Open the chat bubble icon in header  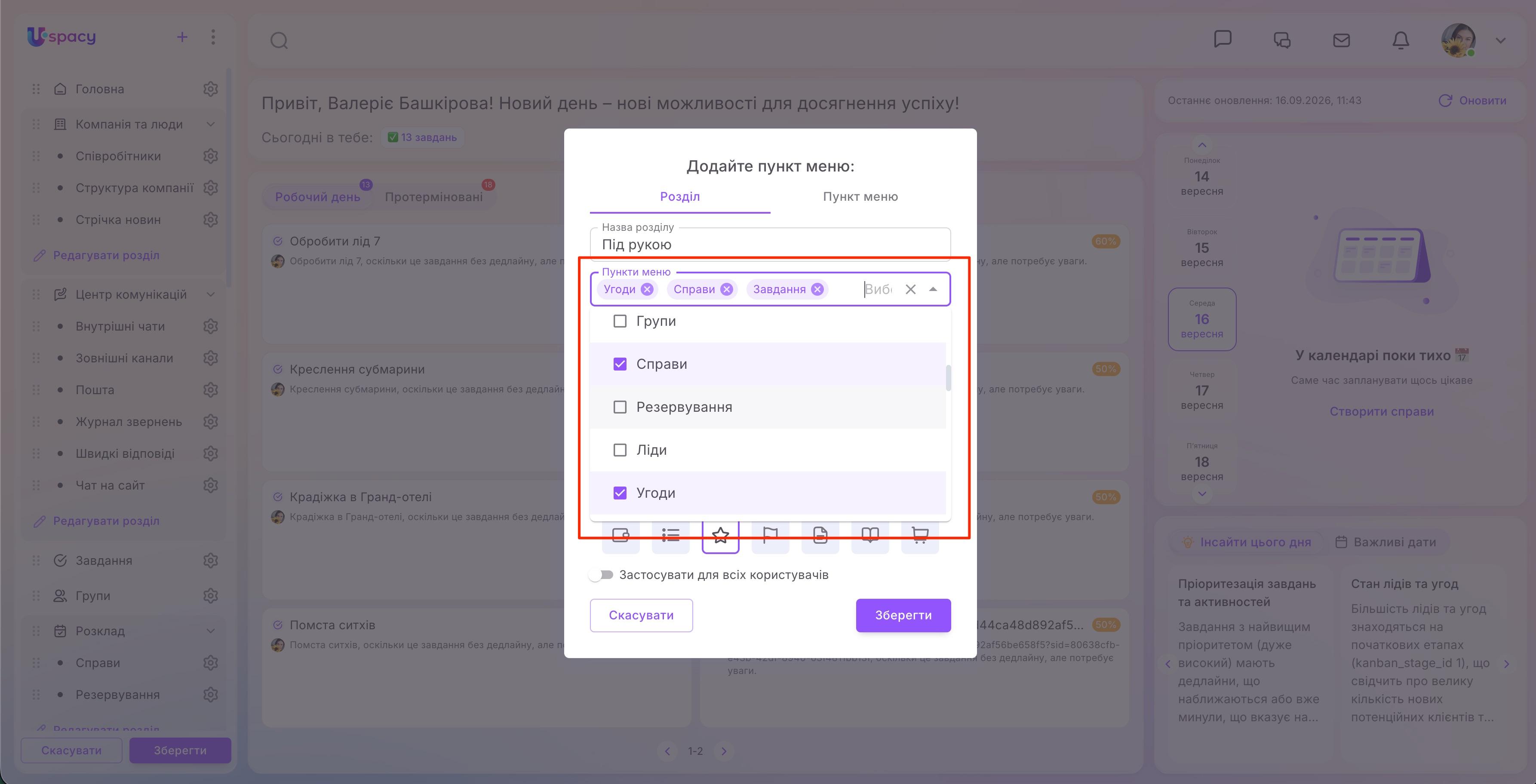(1223, 40)
